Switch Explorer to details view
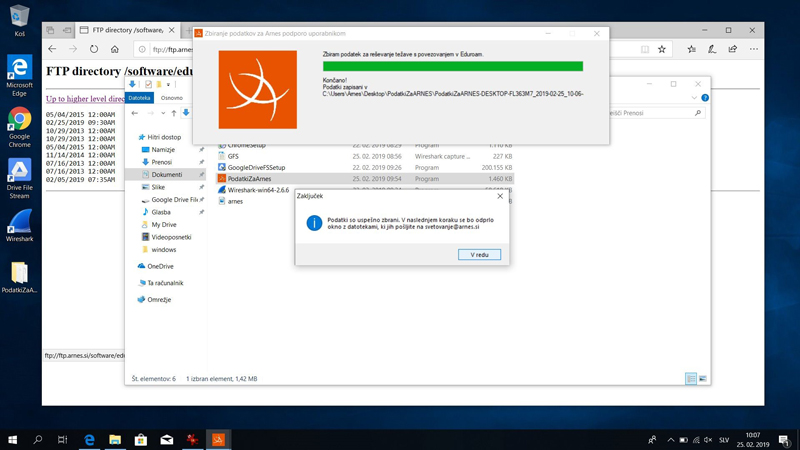 691,379
